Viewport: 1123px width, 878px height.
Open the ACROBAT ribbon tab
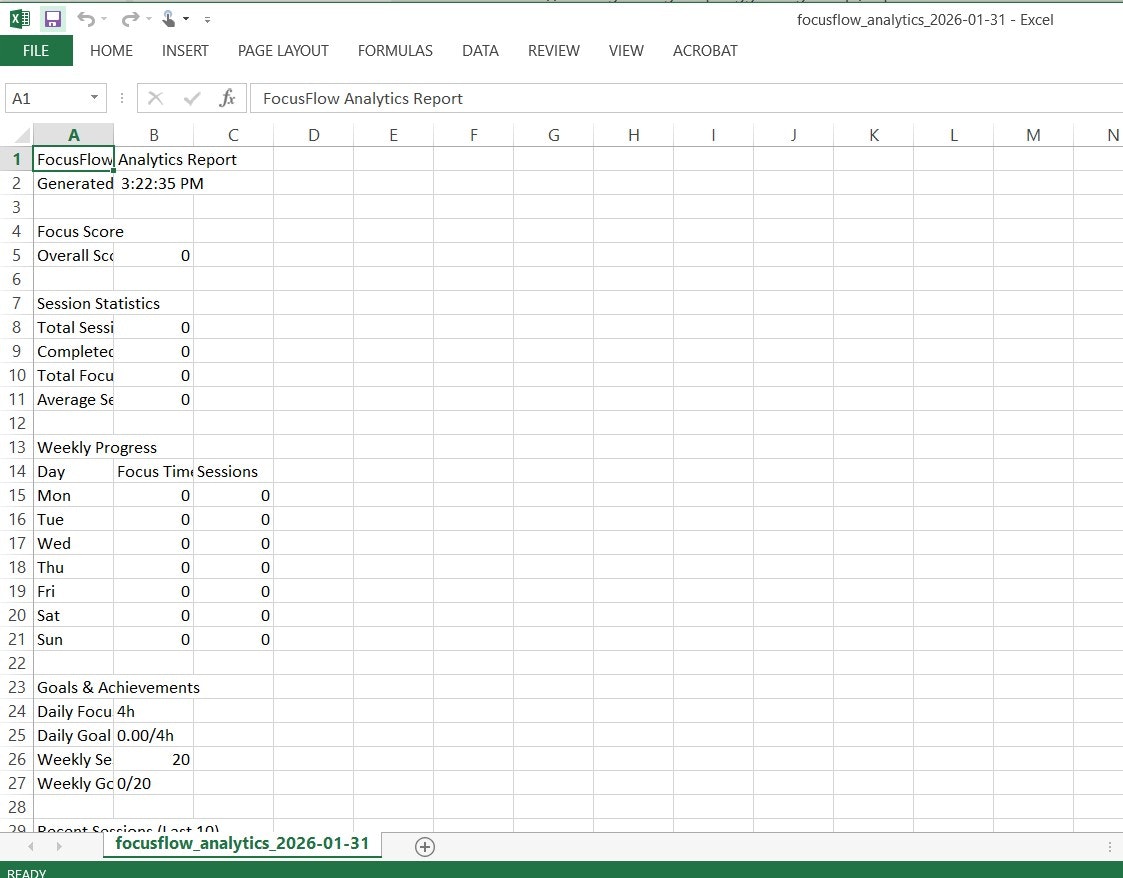point(705,51)
